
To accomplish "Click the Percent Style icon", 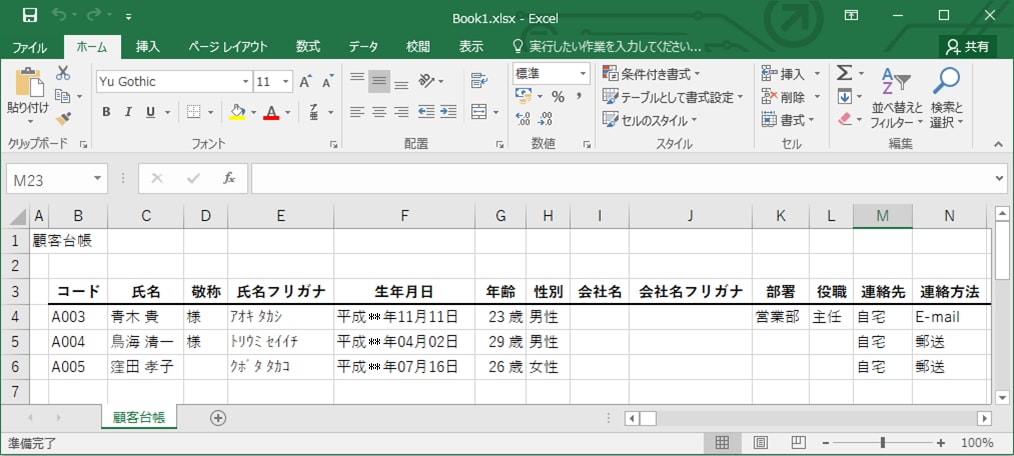I will click(558, 97).
